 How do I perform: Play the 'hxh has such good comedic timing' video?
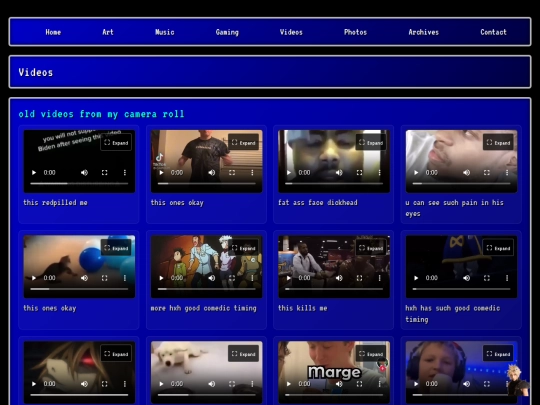point(416,278)
